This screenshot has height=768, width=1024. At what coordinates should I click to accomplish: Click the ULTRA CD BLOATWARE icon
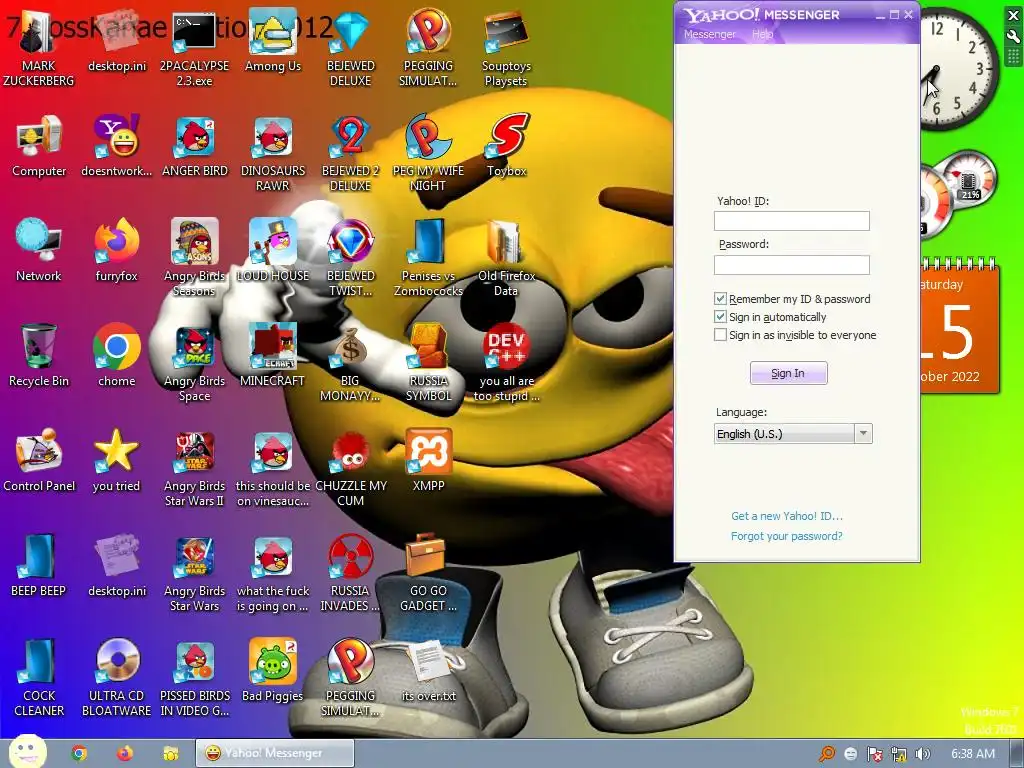tap(116, 677)
